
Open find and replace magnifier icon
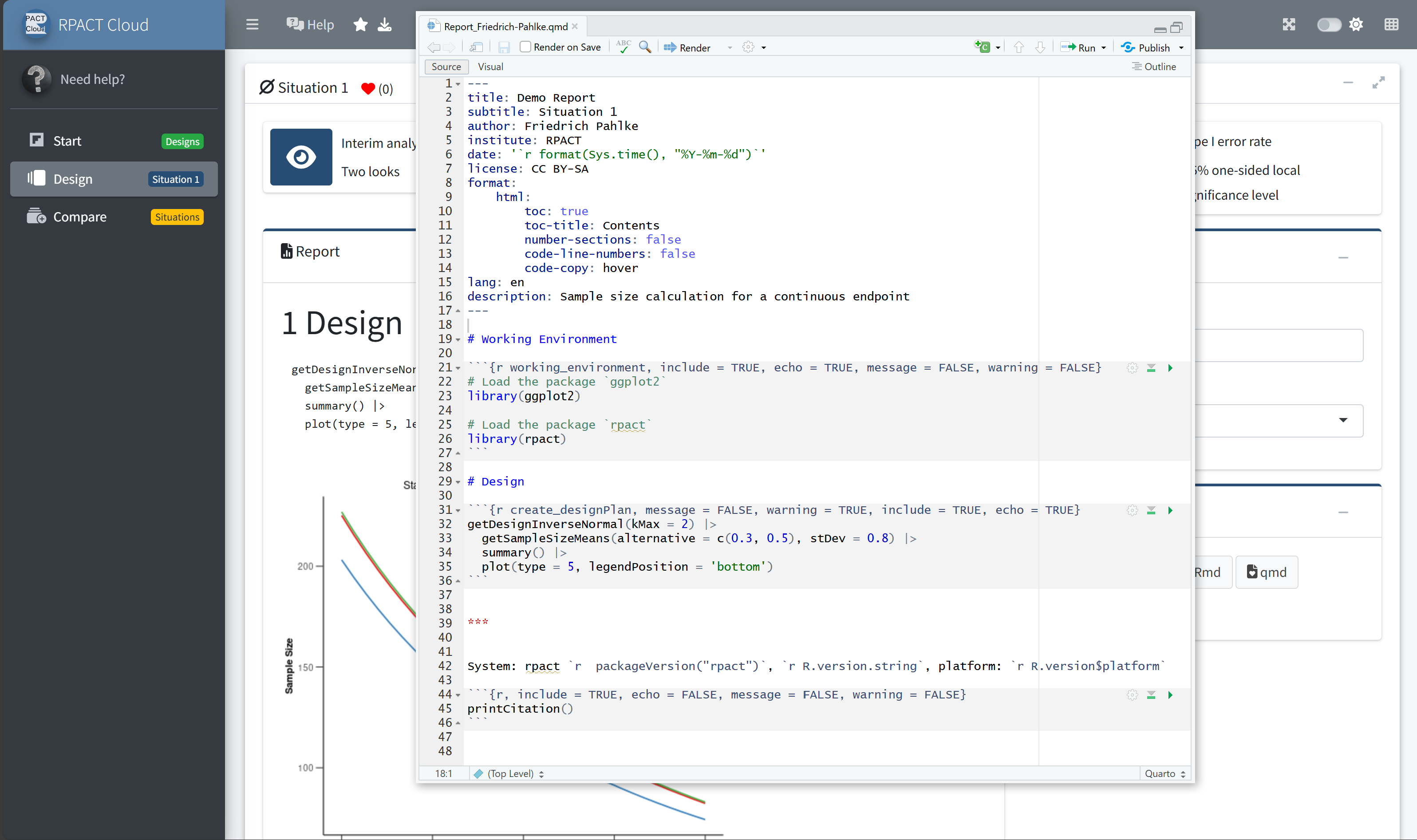point(645,47)
